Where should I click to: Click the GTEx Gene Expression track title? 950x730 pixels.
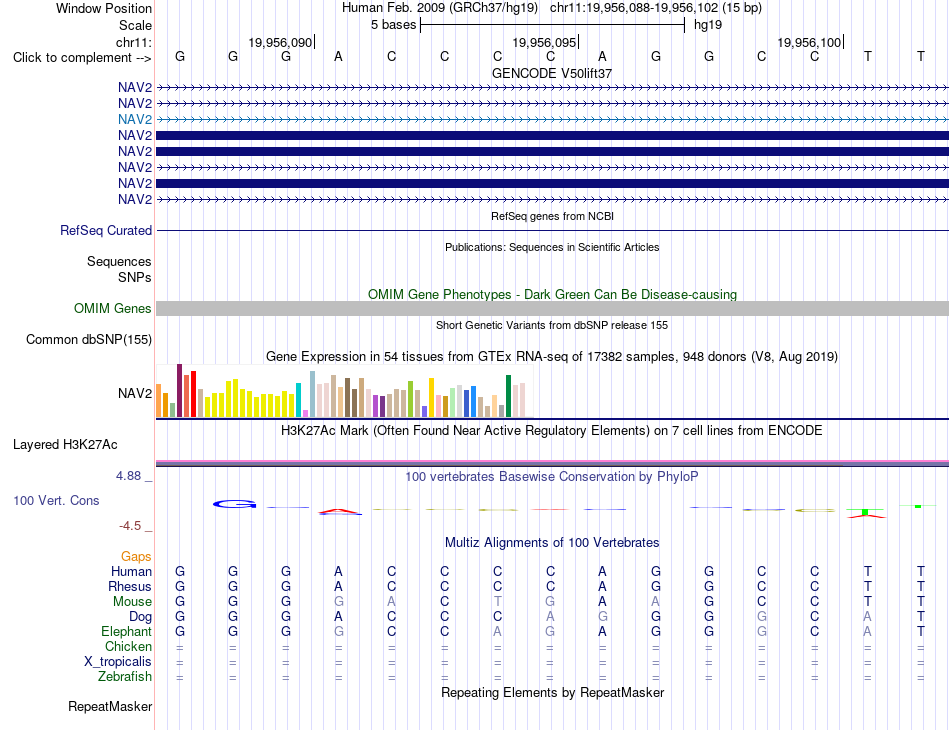tap(552, 357)
